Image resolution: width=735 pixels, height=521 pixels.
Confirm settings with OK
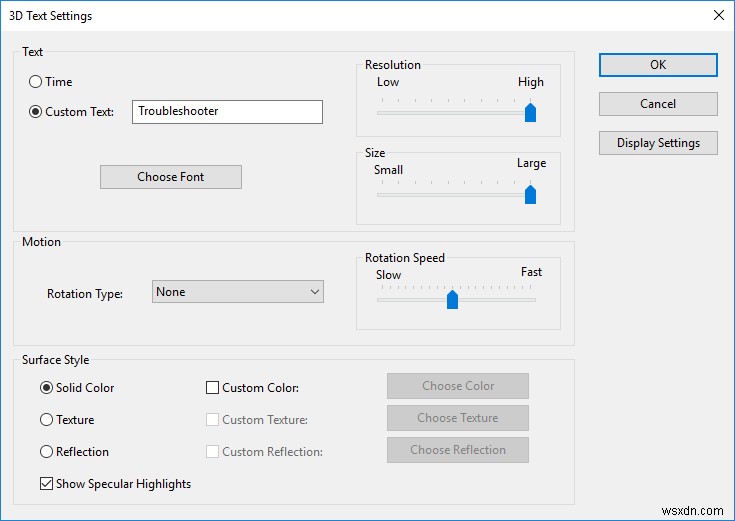point(658,65)
